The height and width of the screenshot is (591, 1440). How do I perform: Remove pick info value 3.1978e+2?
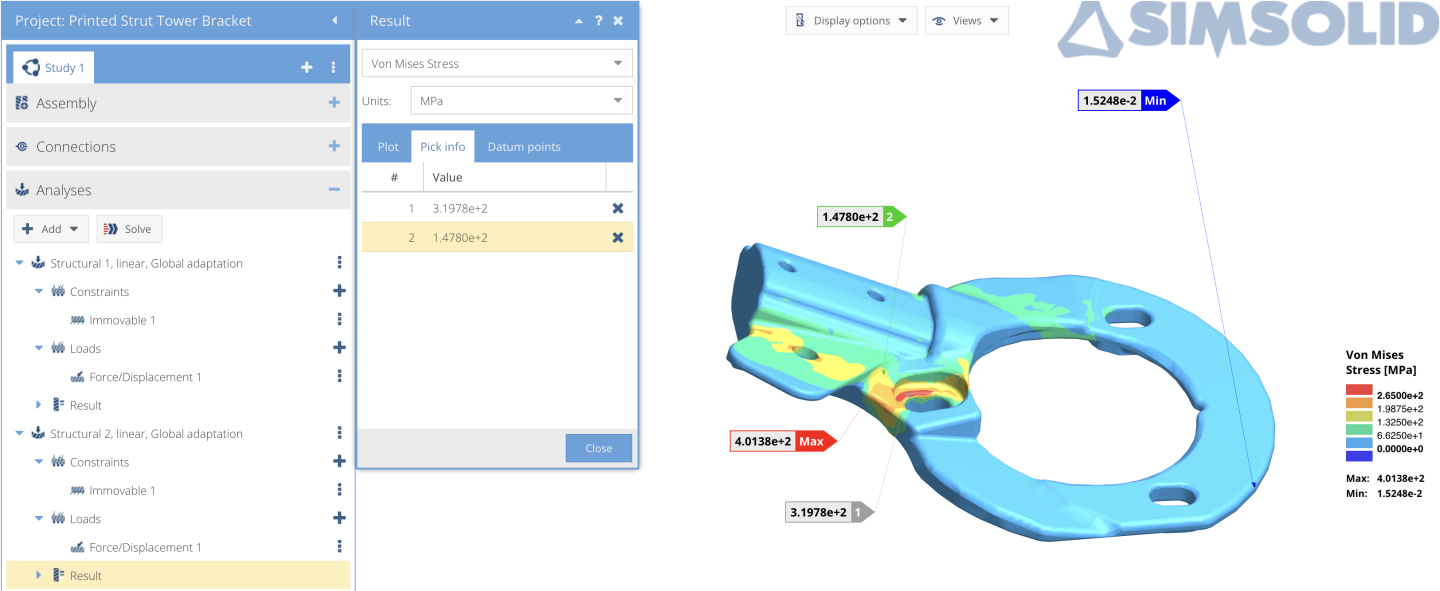click(x=617, y=208)
